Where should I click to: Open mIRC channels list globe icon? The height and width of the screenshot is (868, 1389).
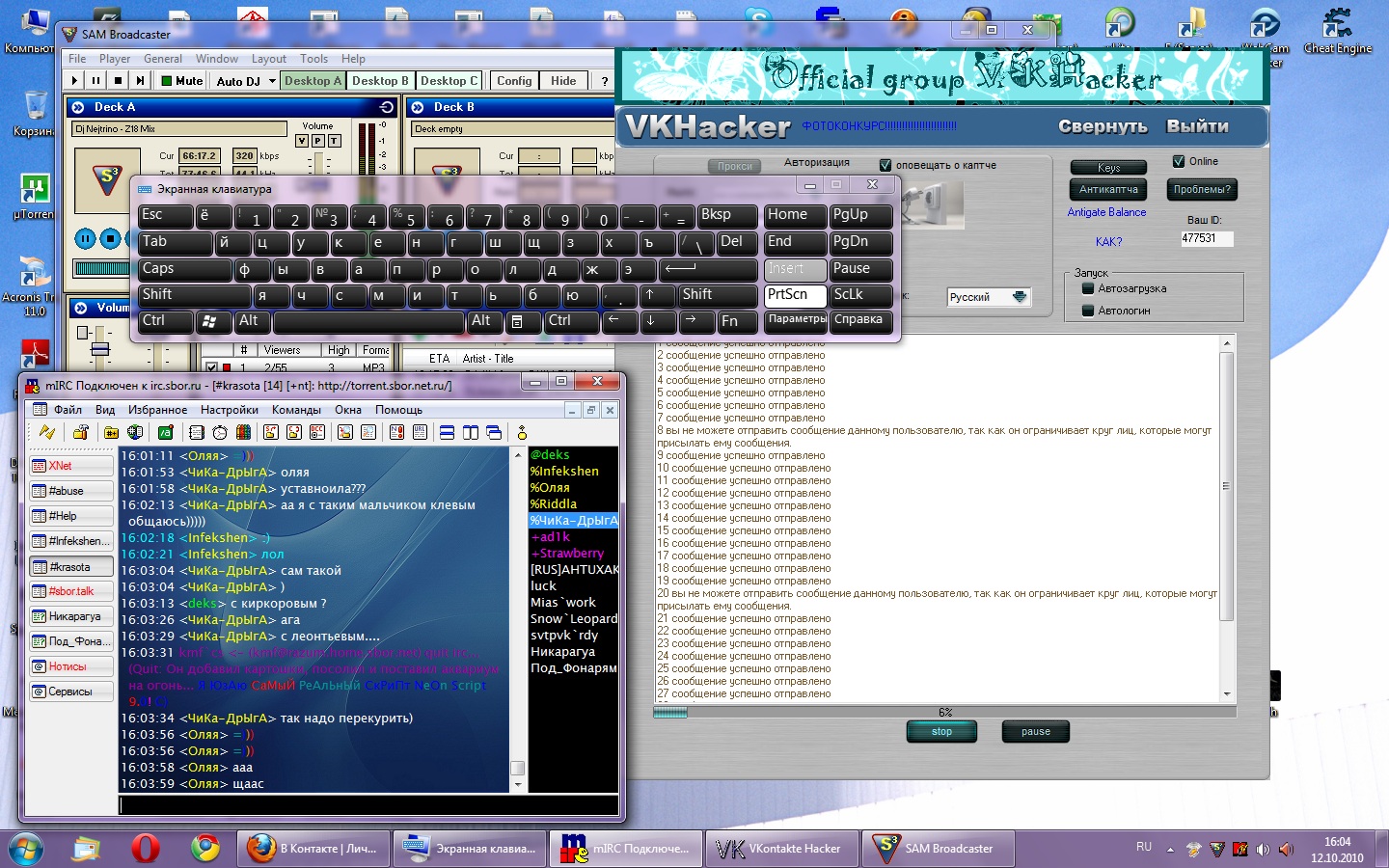[135, 432]
